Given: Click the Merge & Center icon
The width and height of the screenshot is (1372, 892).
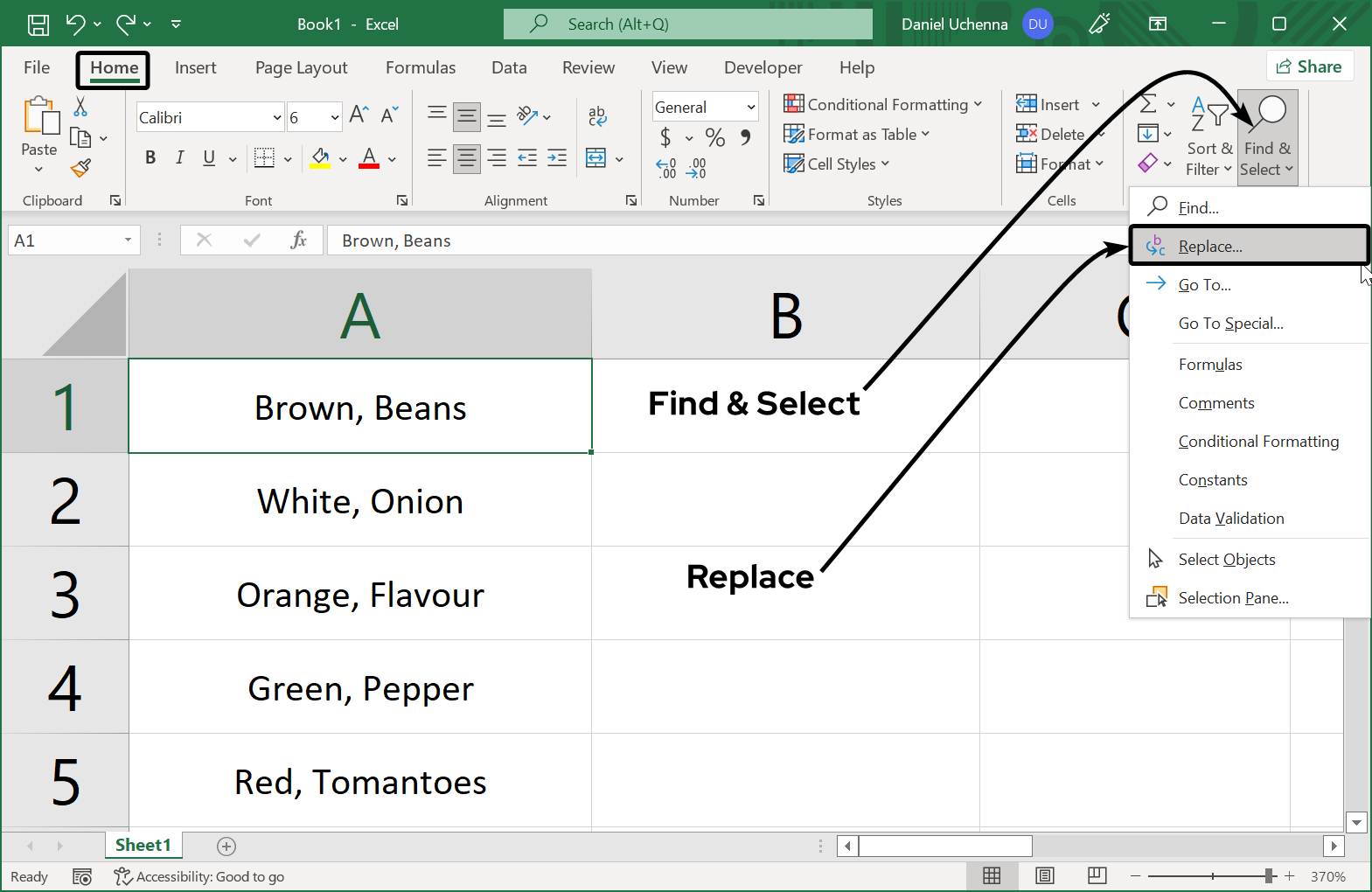Looking at the screenshot, I should point(596,158).
